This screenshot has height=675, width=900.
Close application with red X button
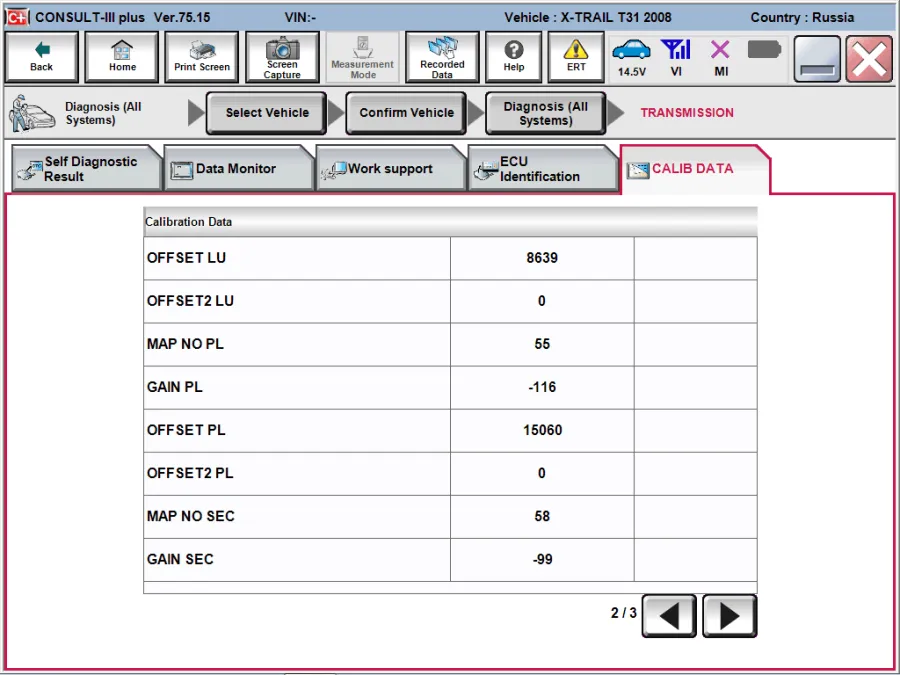[x=869, y=59]
